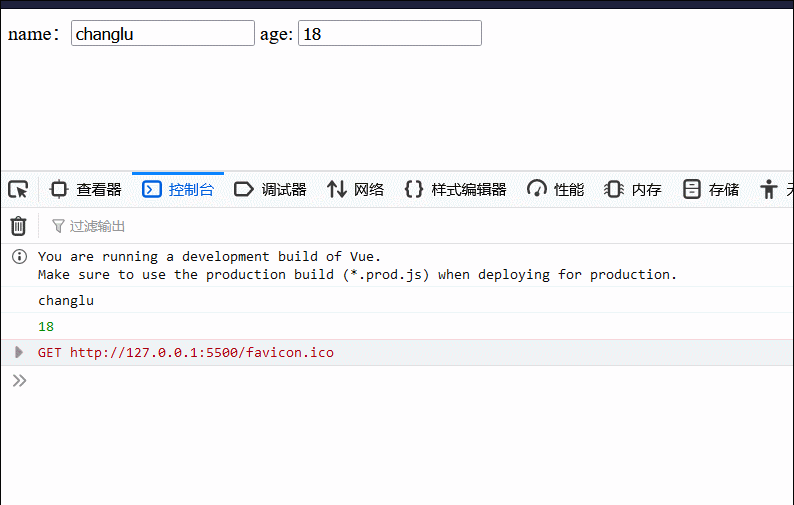
Task: Open the 内存 memory tab
Action: click(633, 190)
